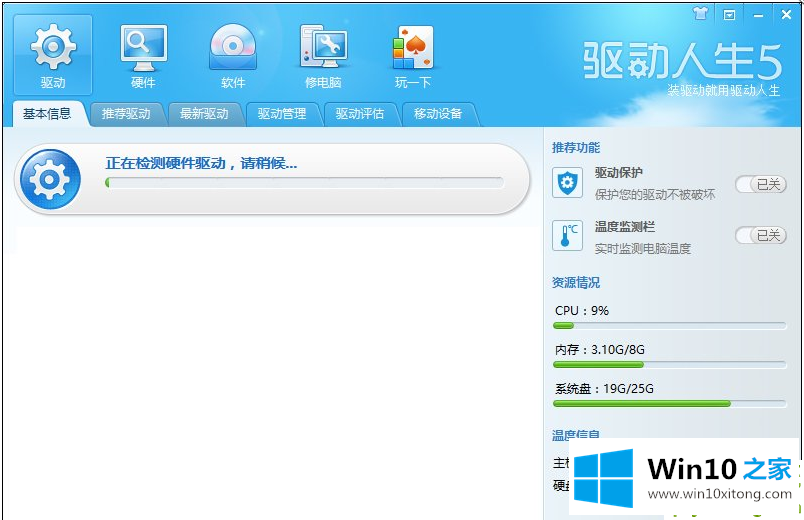Open the title bar dropdown menu icon
The width and height of the screenshot is (804, 520).
(729, 15)
